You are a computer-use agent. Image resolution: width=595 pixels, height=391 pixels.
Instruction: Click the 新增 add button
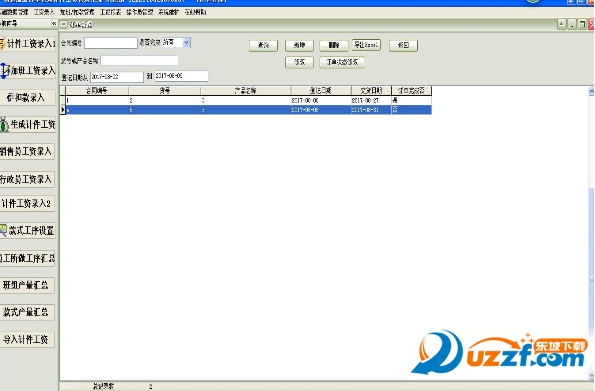click(299, 46)
